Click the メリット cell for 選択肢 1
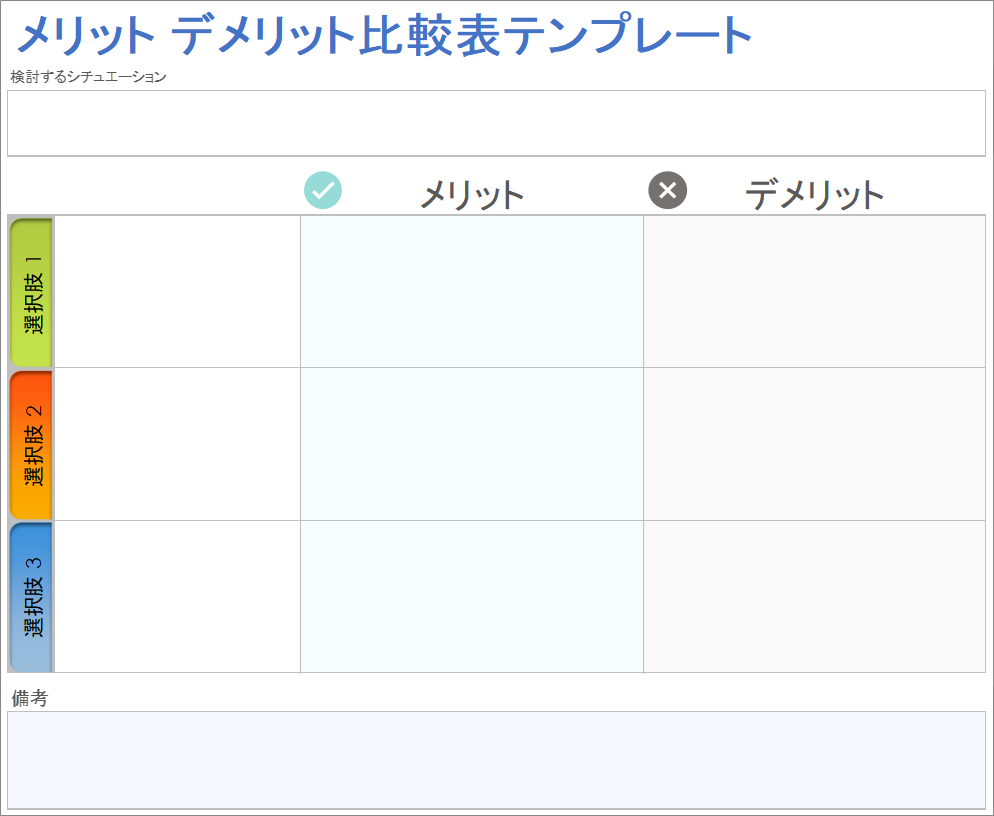 472,292
